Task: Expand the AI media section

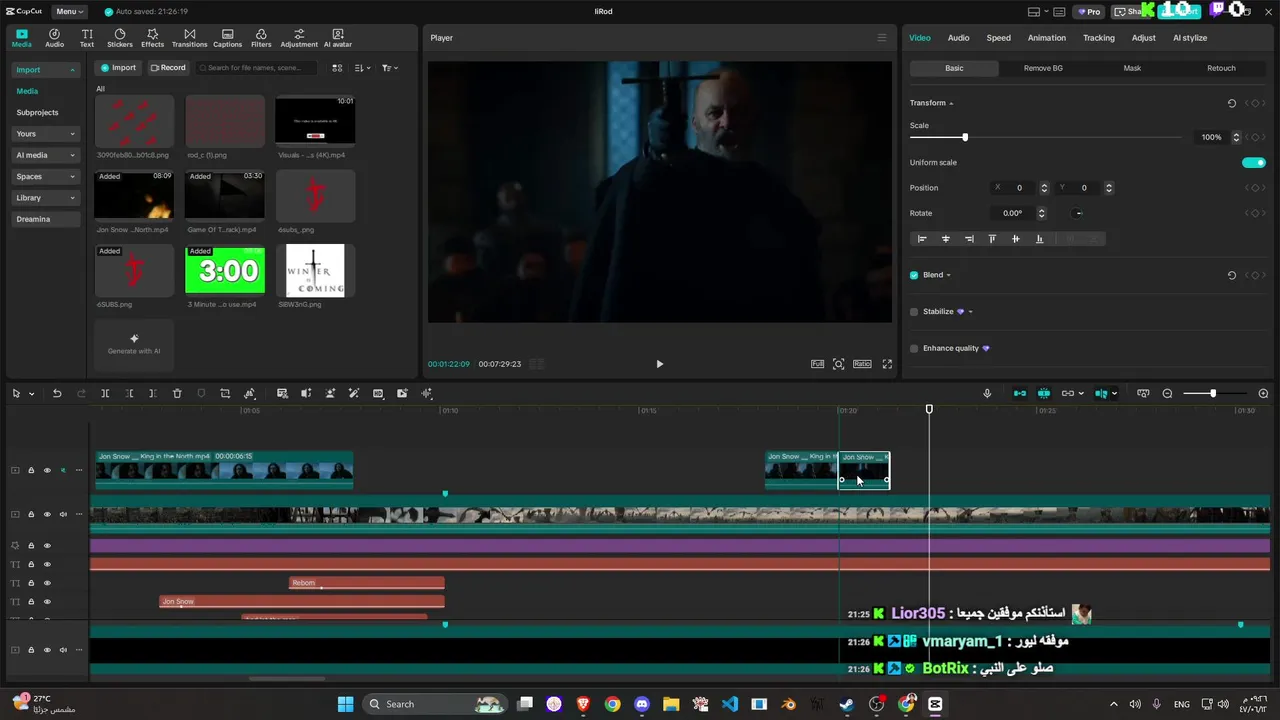Action: (x=46, y=155)
